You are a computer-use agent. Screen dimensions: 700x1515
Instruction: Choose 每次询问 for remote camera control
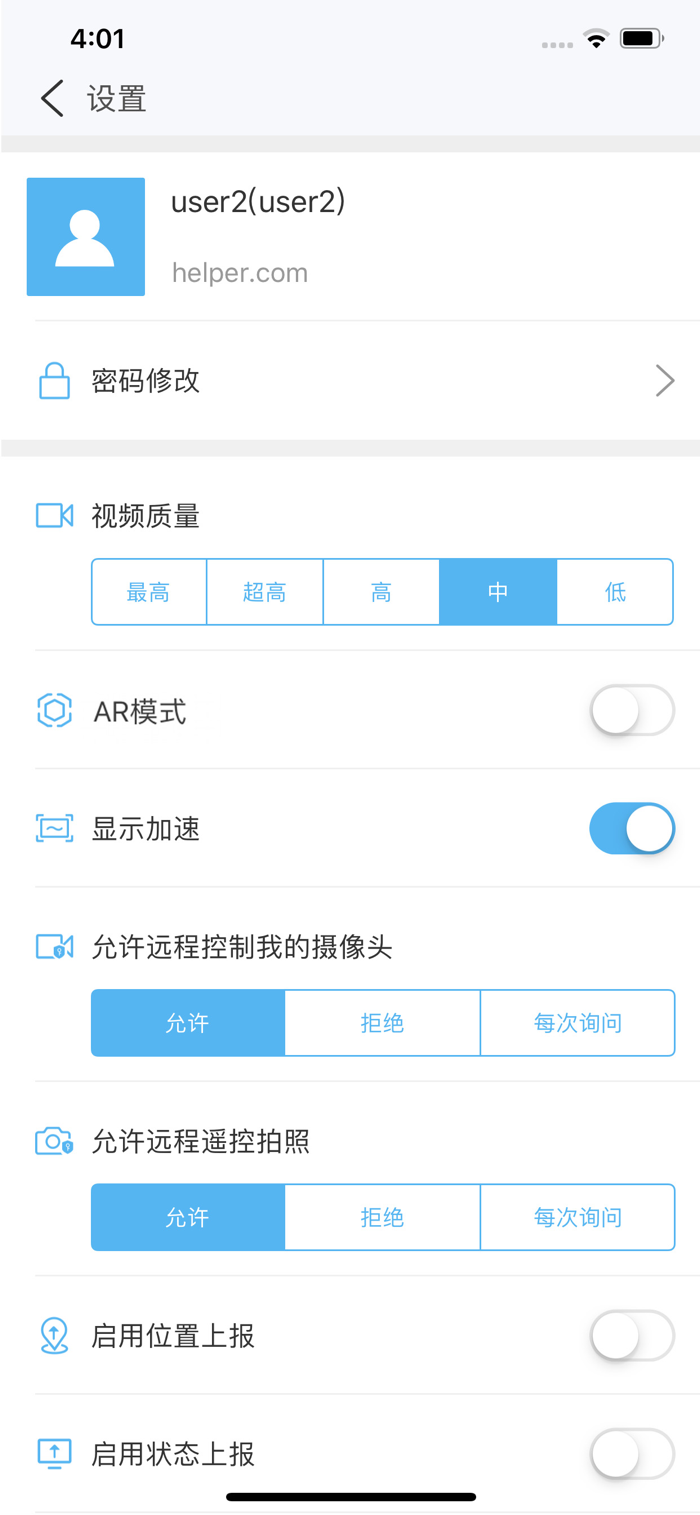(x=578, y=1023)
